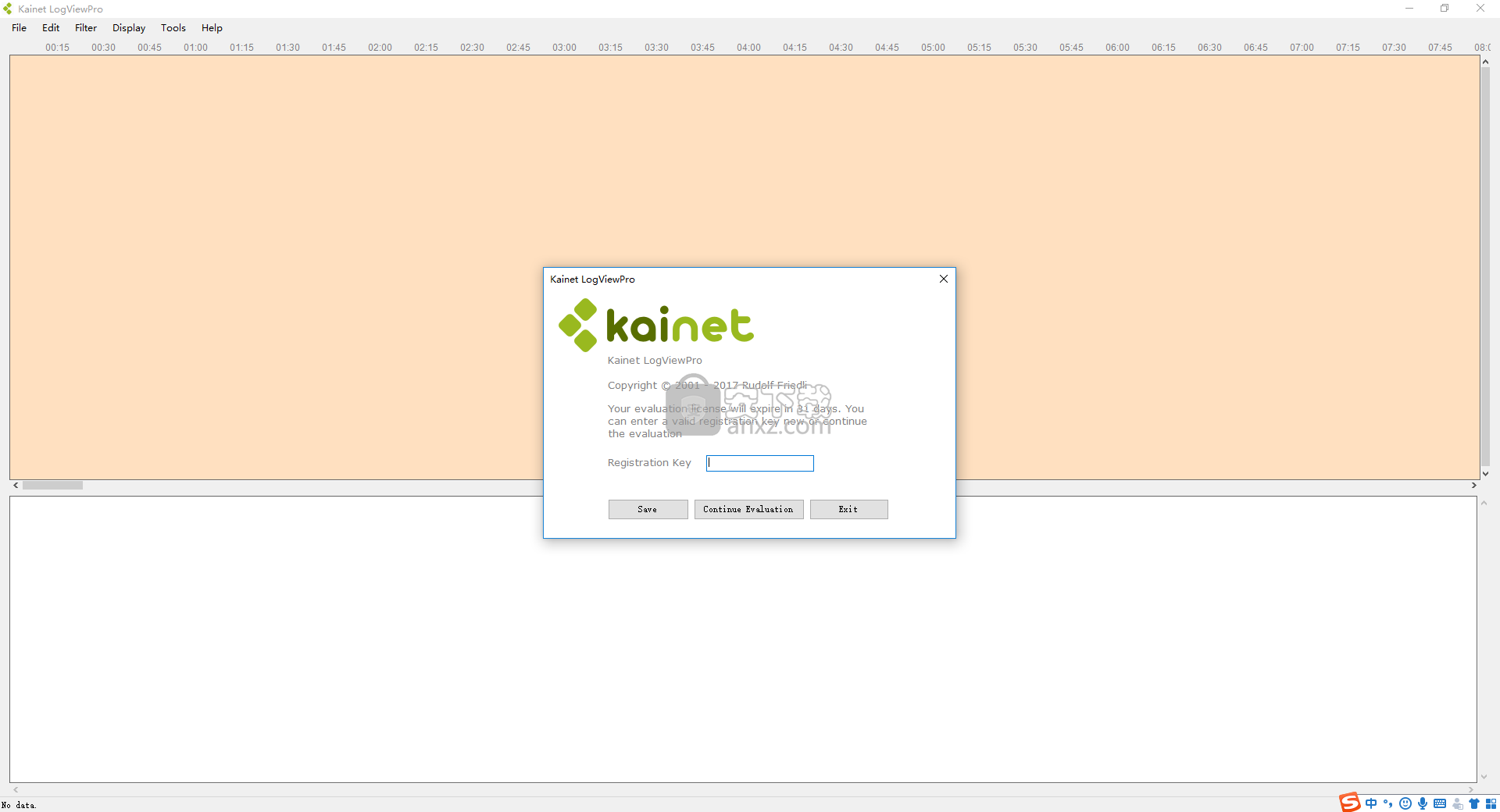Open the Help menu
This screenshot has height=812, width=1500.
[212, 27]
